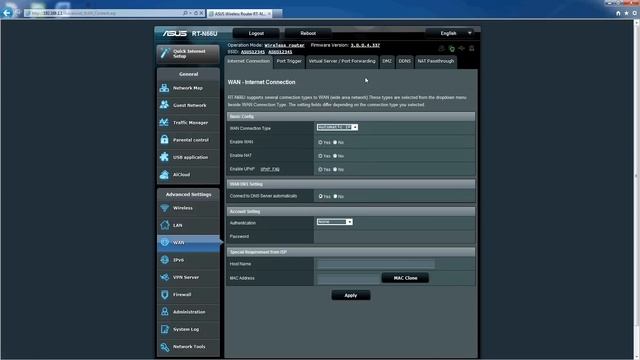Open the wireless router operation mode link

(284, 45)
